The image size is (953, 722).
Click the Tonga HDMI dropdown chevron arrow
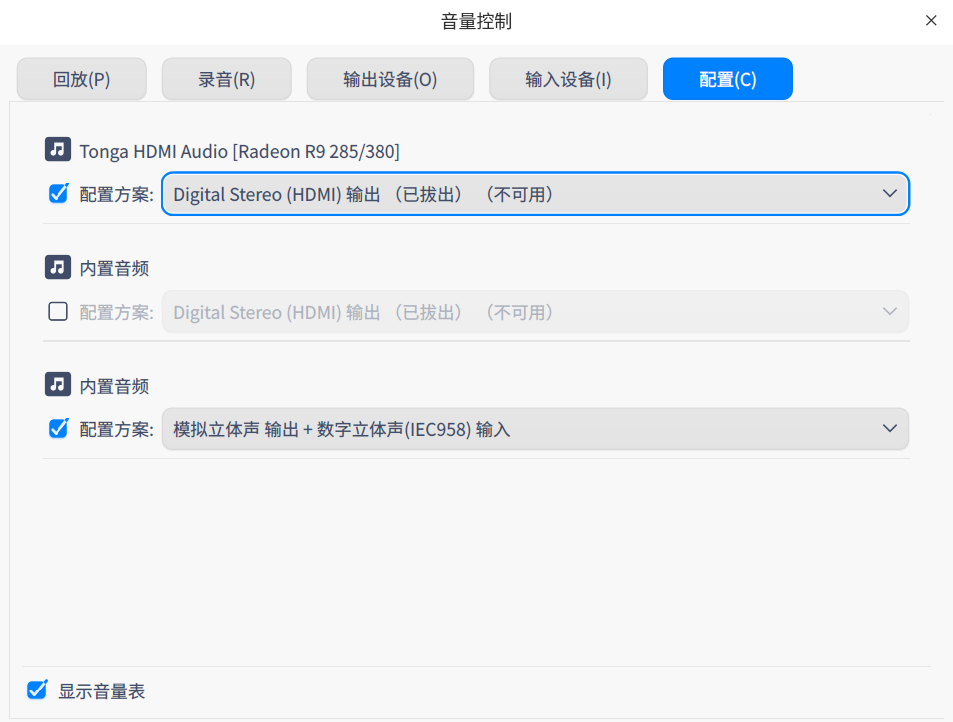pos(889,194)
